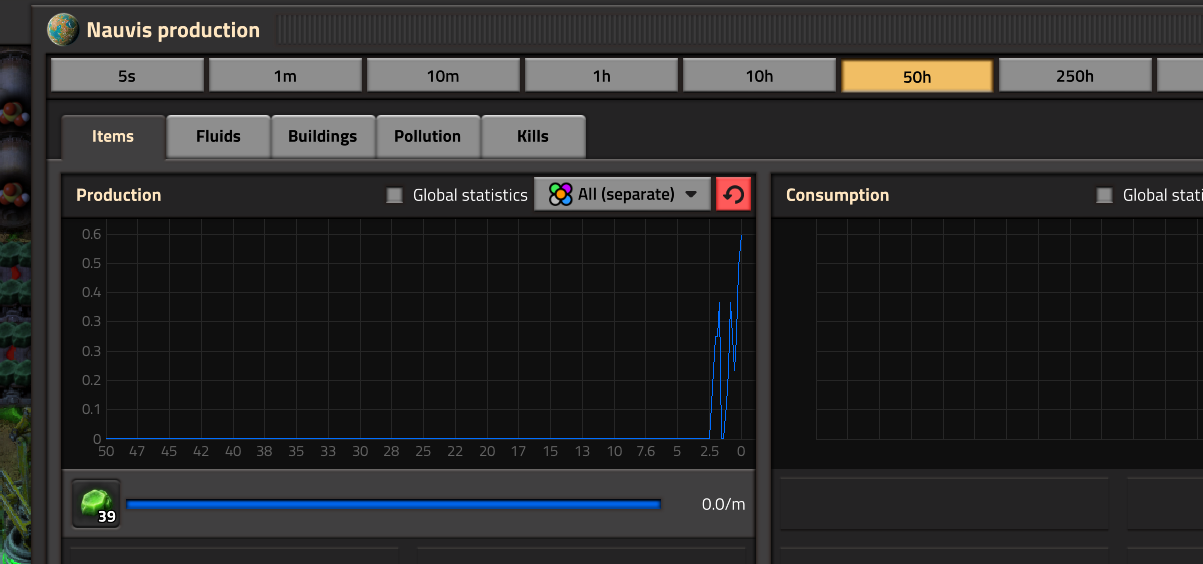Viewport: 1203px width, 564px height.
Task: Select the green item icon numbered 39
Action: [96, 503]
